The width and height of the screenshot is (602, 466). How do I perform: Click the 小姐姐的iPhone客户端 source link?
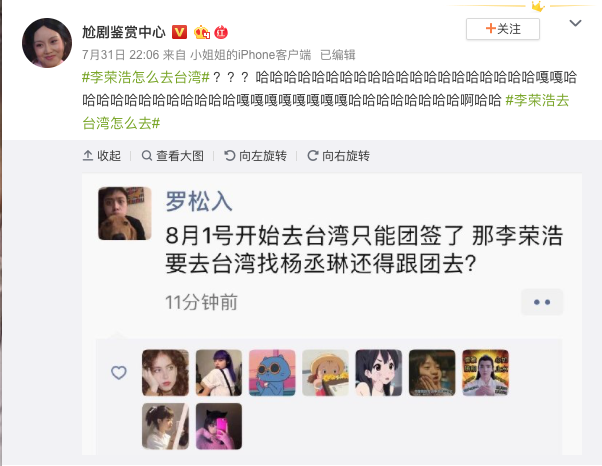[251, 55]
